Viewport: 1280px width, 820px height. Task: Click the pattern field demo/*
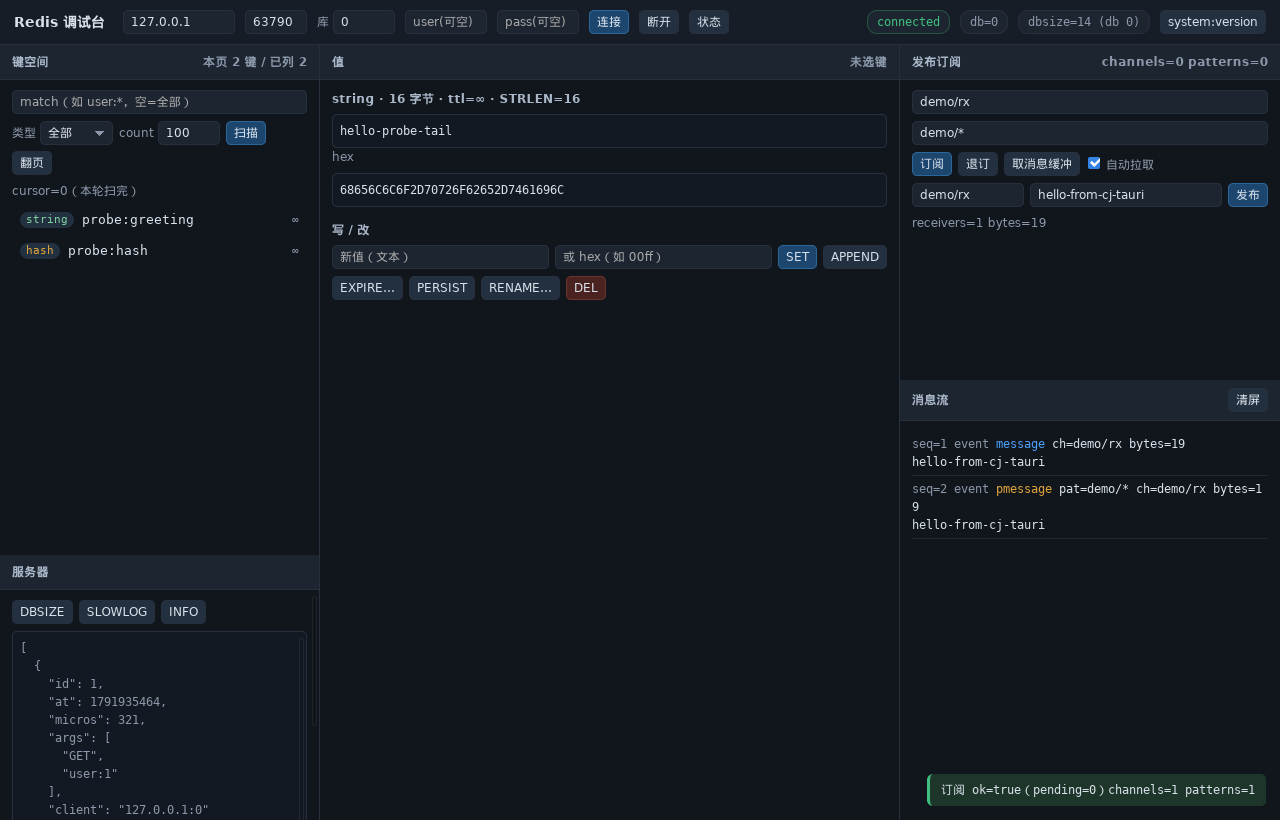1090,133
